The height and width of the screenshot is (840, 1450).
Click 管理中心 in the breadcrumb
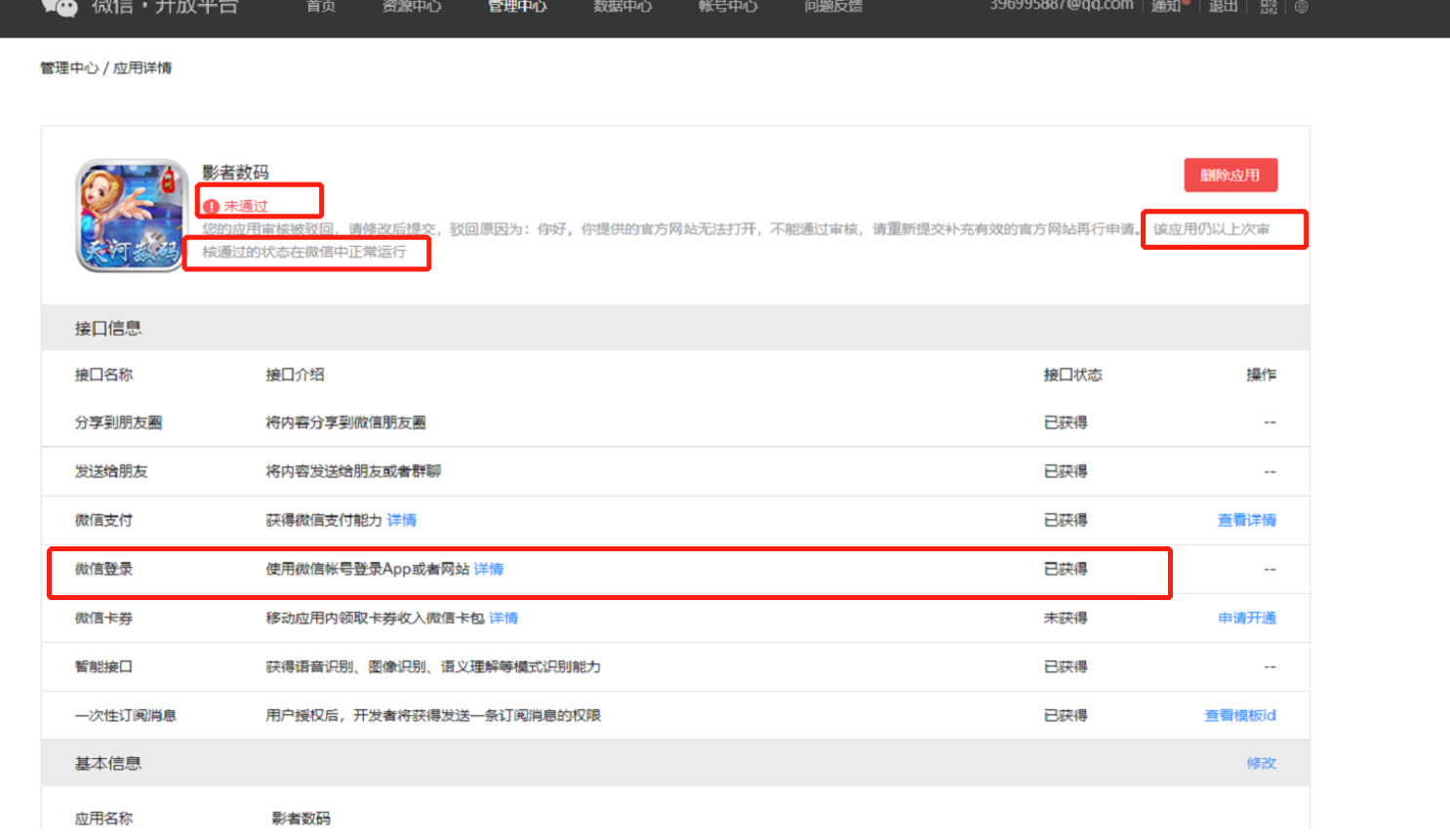pyautogui.click(x=69, y=67)
